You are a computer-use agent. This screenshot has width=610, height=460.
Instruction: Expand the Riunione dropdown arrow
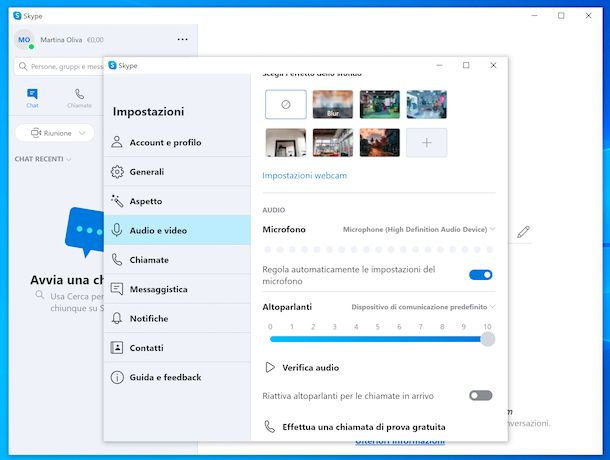click(82, 133)
